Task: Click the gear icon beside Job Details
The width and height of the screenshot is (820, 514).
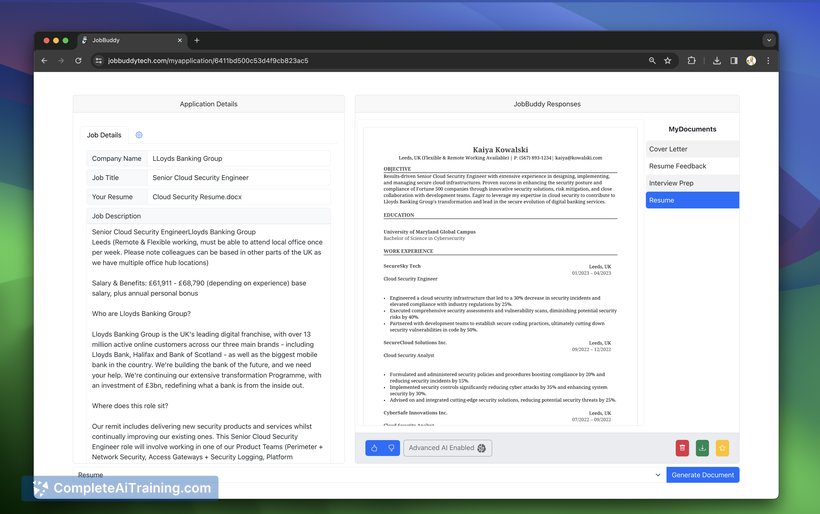Action: (x=139, y=135)
